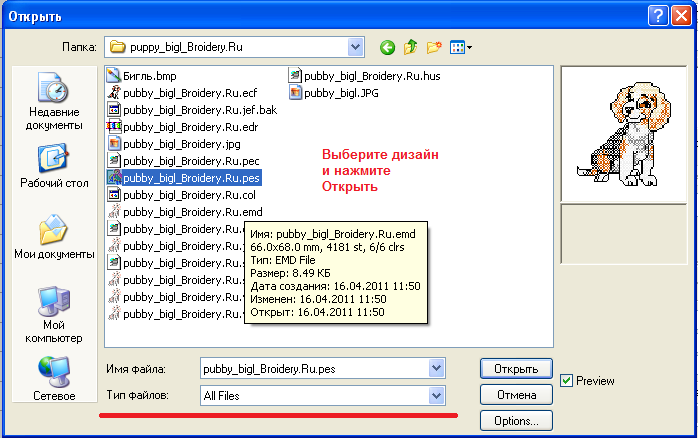
Task: Select the pubby_bigl_Broidery.Ru.edr file icon
Action: point(114,127)
